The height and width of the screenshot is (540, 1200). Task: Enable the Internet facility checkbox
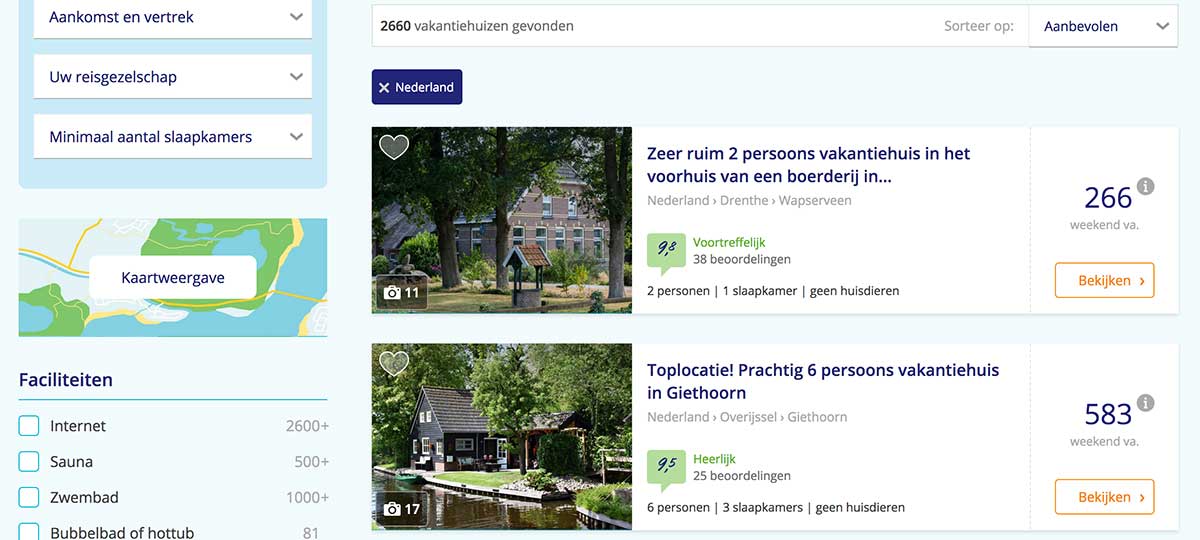pos(29,426)
